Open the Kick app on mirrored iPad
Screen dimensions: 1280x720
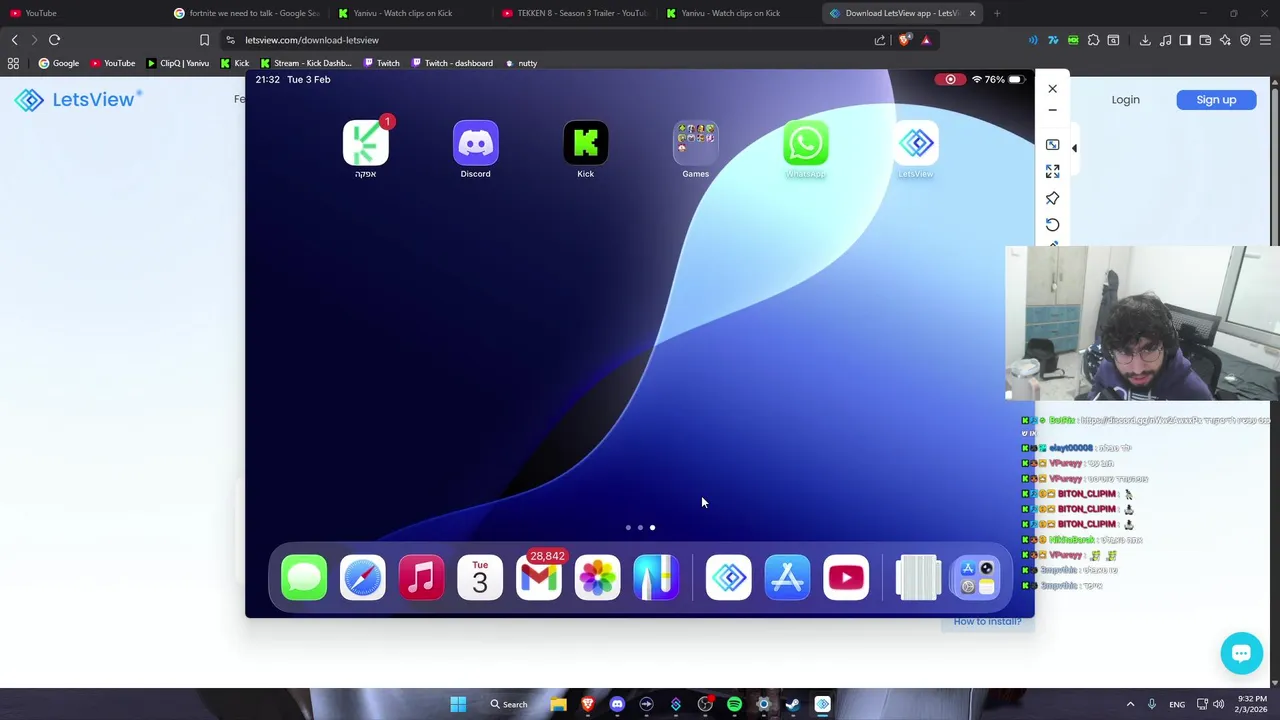click(585, 144)
